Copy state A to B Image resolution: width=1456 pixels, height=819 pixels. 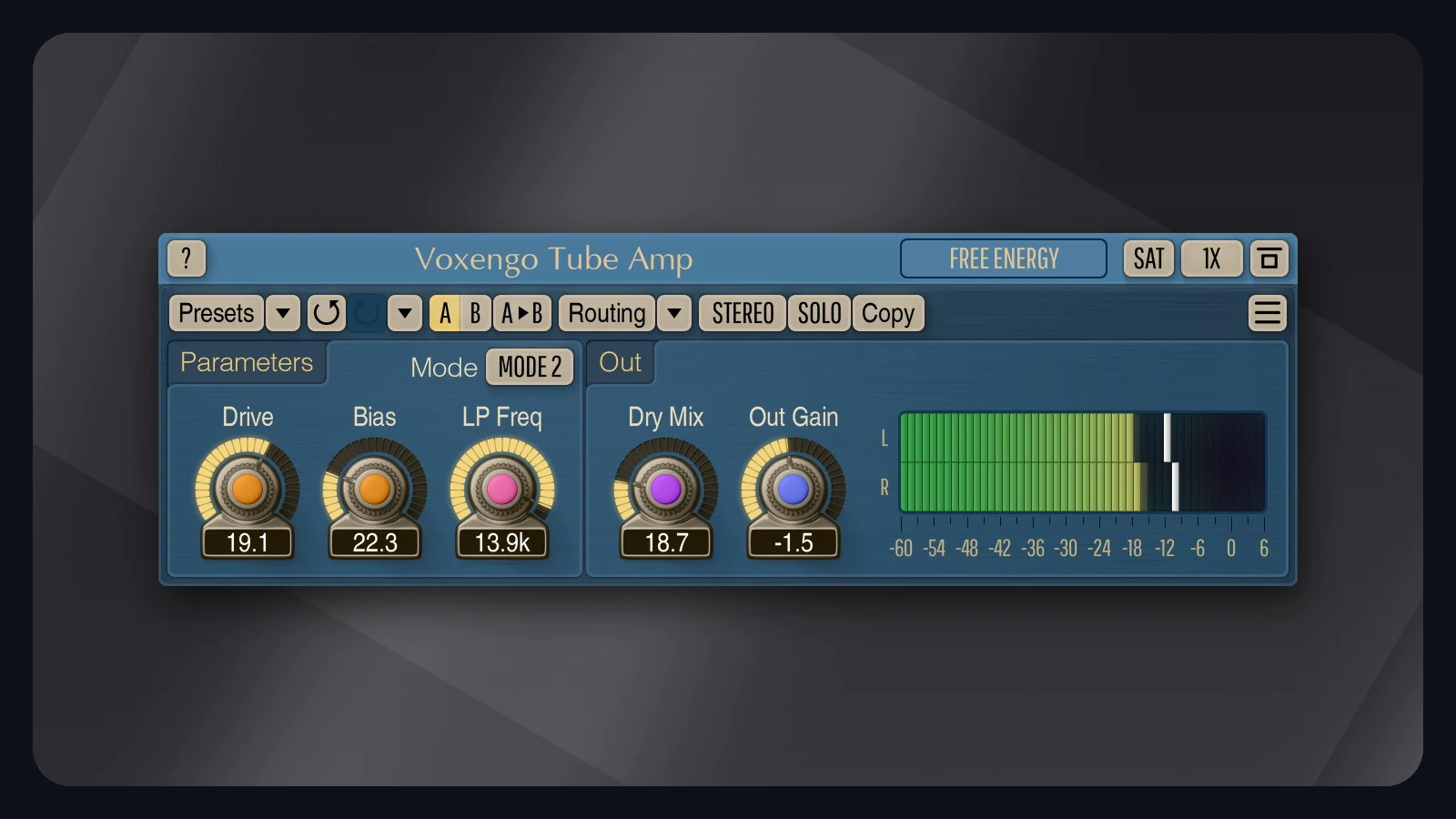522,313
